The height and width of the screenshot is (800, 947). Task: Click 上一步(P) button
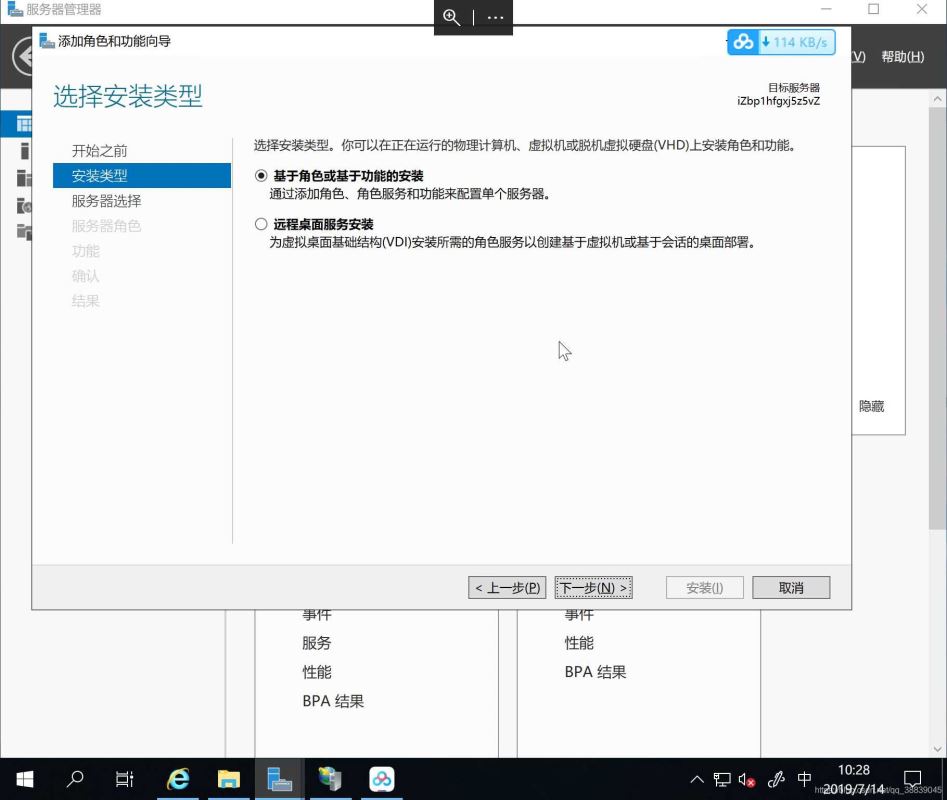pyautogui.click(x=507, y=588)
